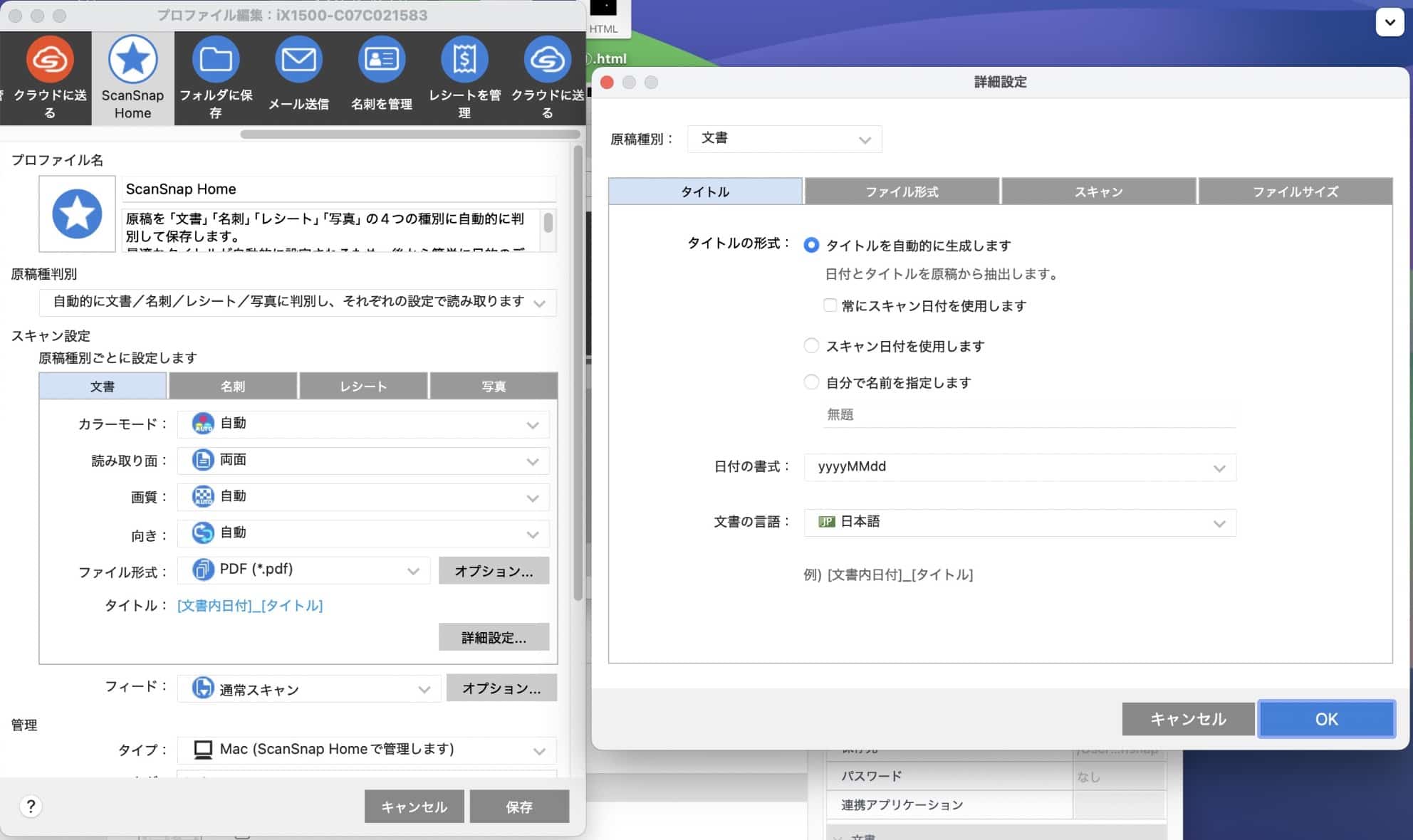Click the 読み取り面 double-sided page icon
The width and height of the screenshot is (1413, 840).
coord(203,460)
